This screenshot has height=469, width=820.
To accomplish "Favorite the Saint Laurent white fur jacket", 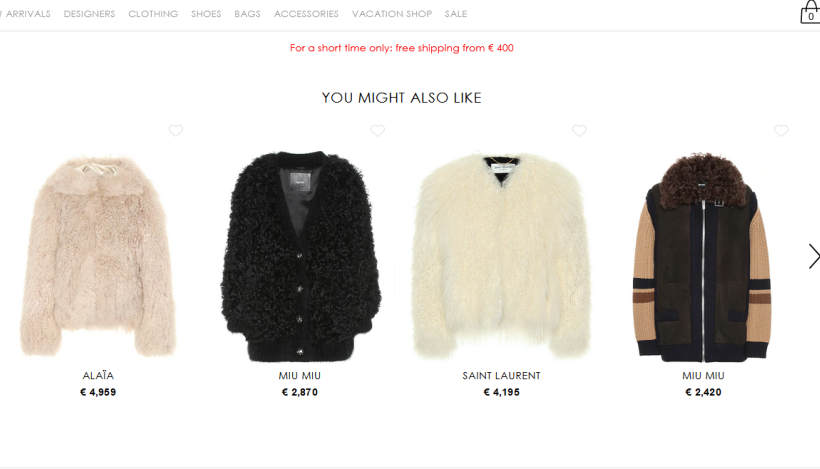I will 579,131.
